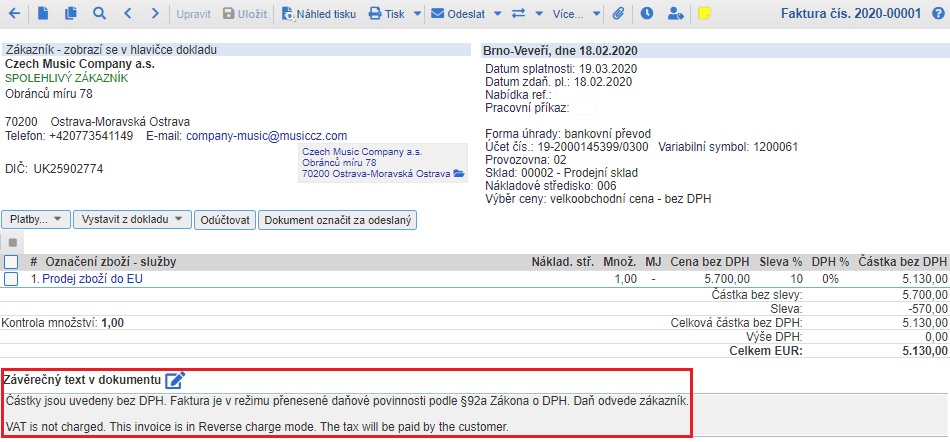Click the company-music@musiccz.com email link
This screenshot has height=442, width=950.
[x=266, y=136]
